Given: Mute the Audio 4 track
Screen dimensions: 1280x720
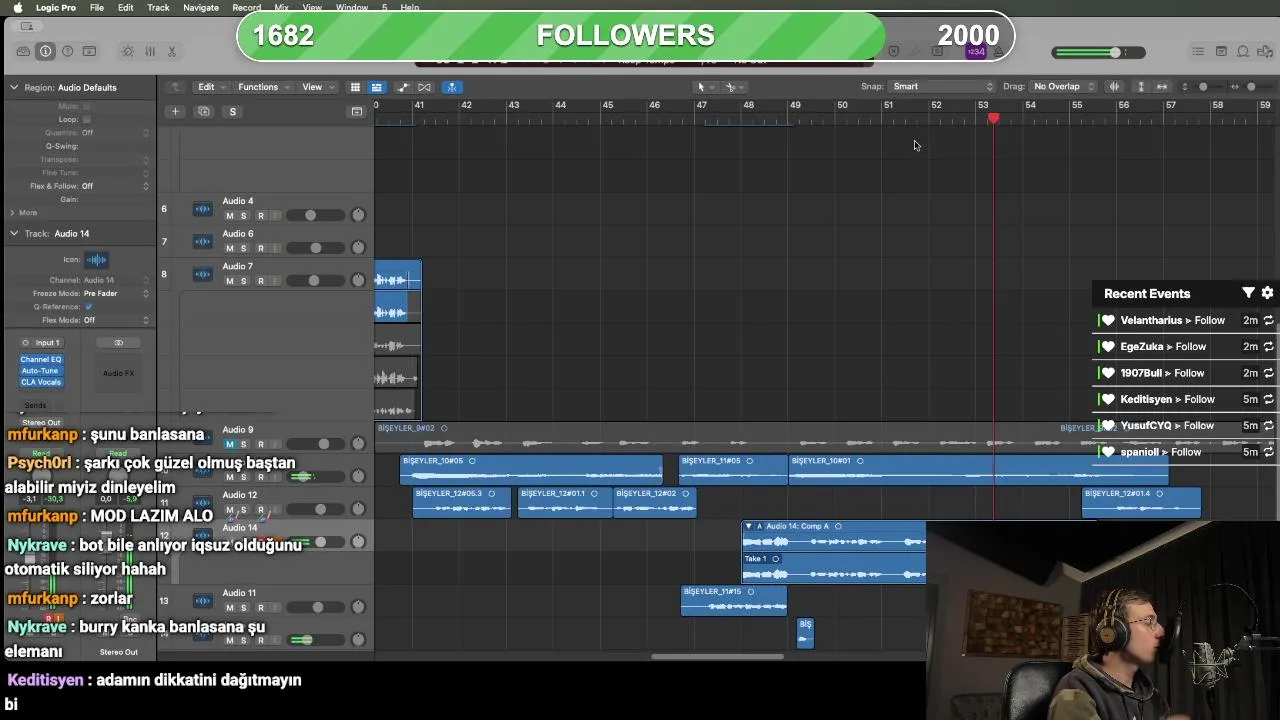Looking at the screenshot, I should (229, 216).
